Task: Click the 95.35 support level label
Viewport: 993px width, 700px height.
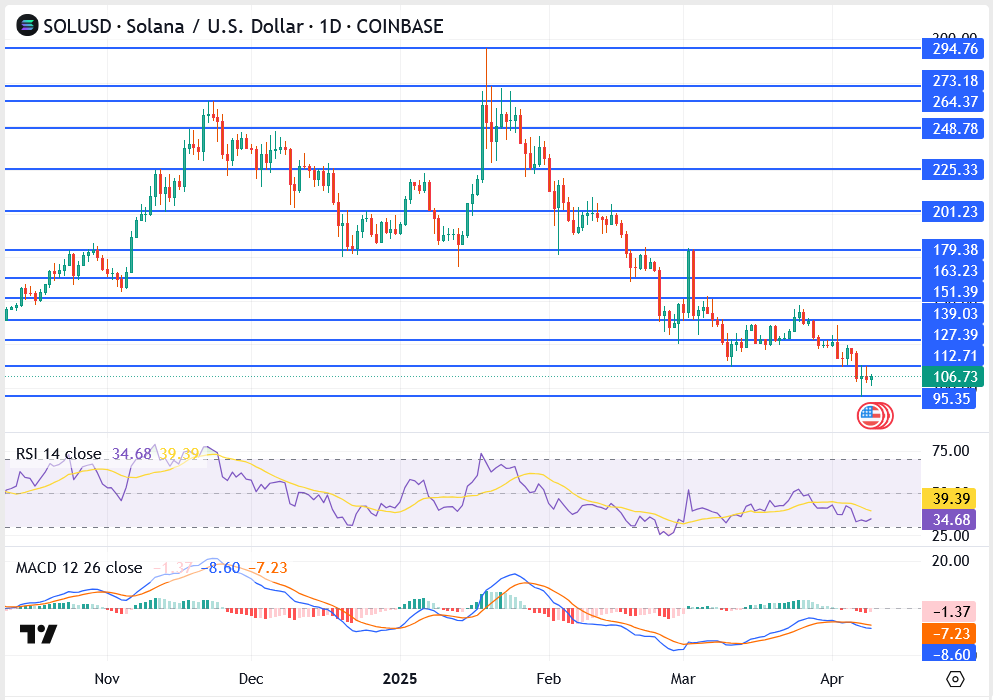Action: [954, 397]
